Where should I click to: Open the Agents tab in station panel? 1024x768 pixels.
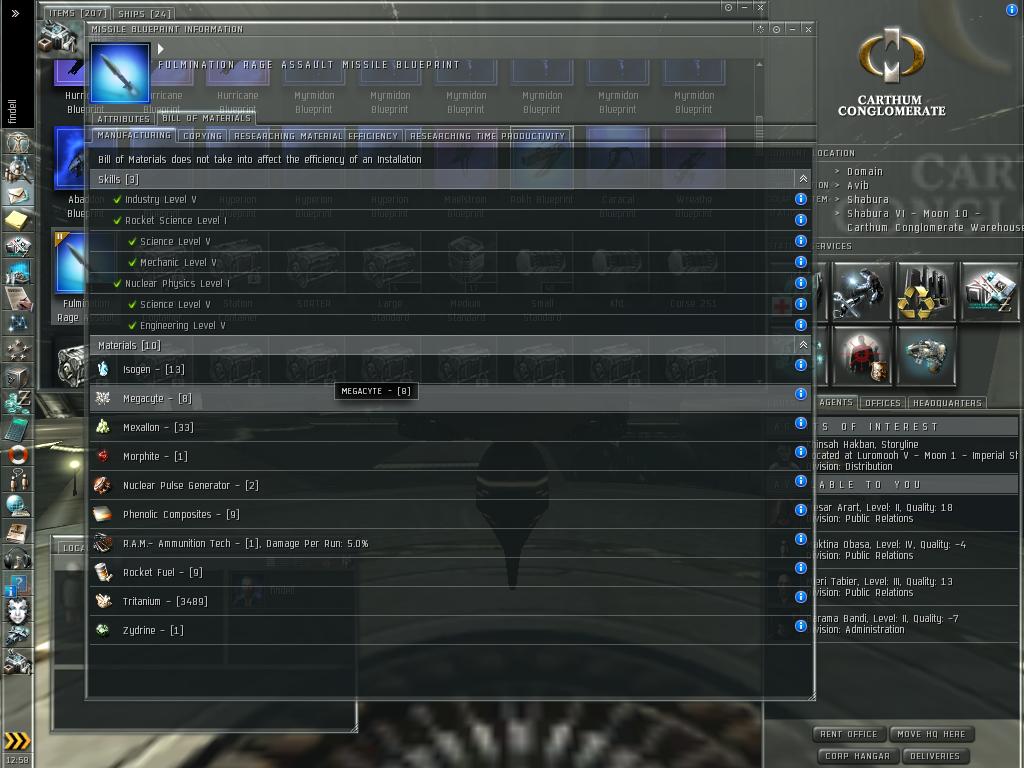[835, 402]
